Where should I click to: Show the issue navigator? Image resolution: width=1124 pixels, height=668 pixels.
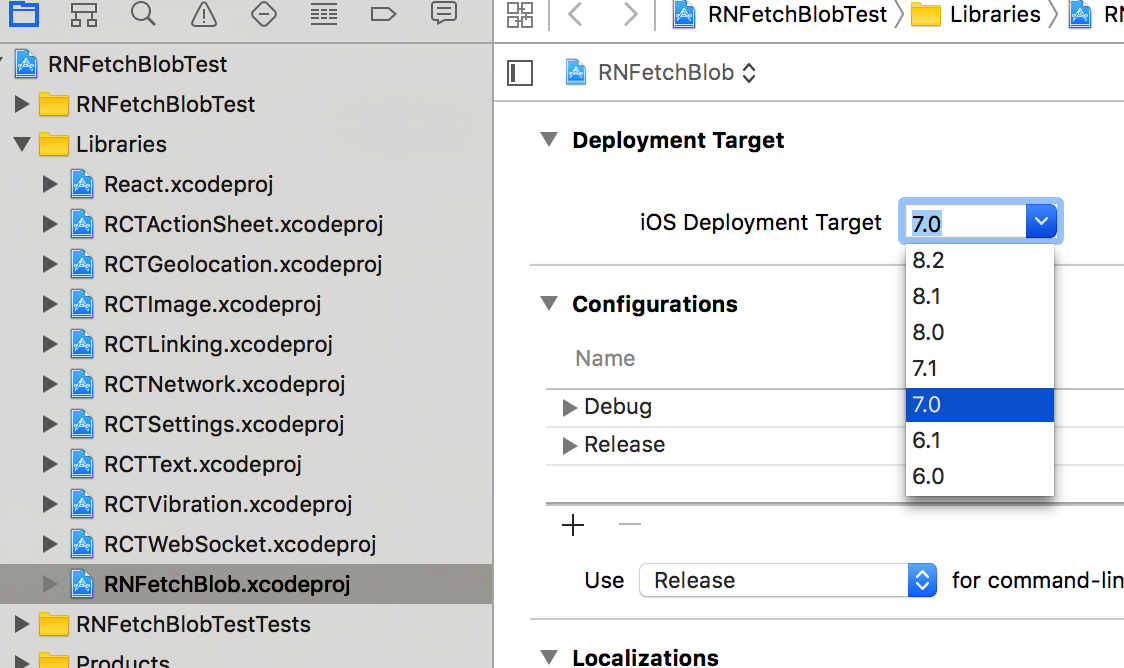203,14
